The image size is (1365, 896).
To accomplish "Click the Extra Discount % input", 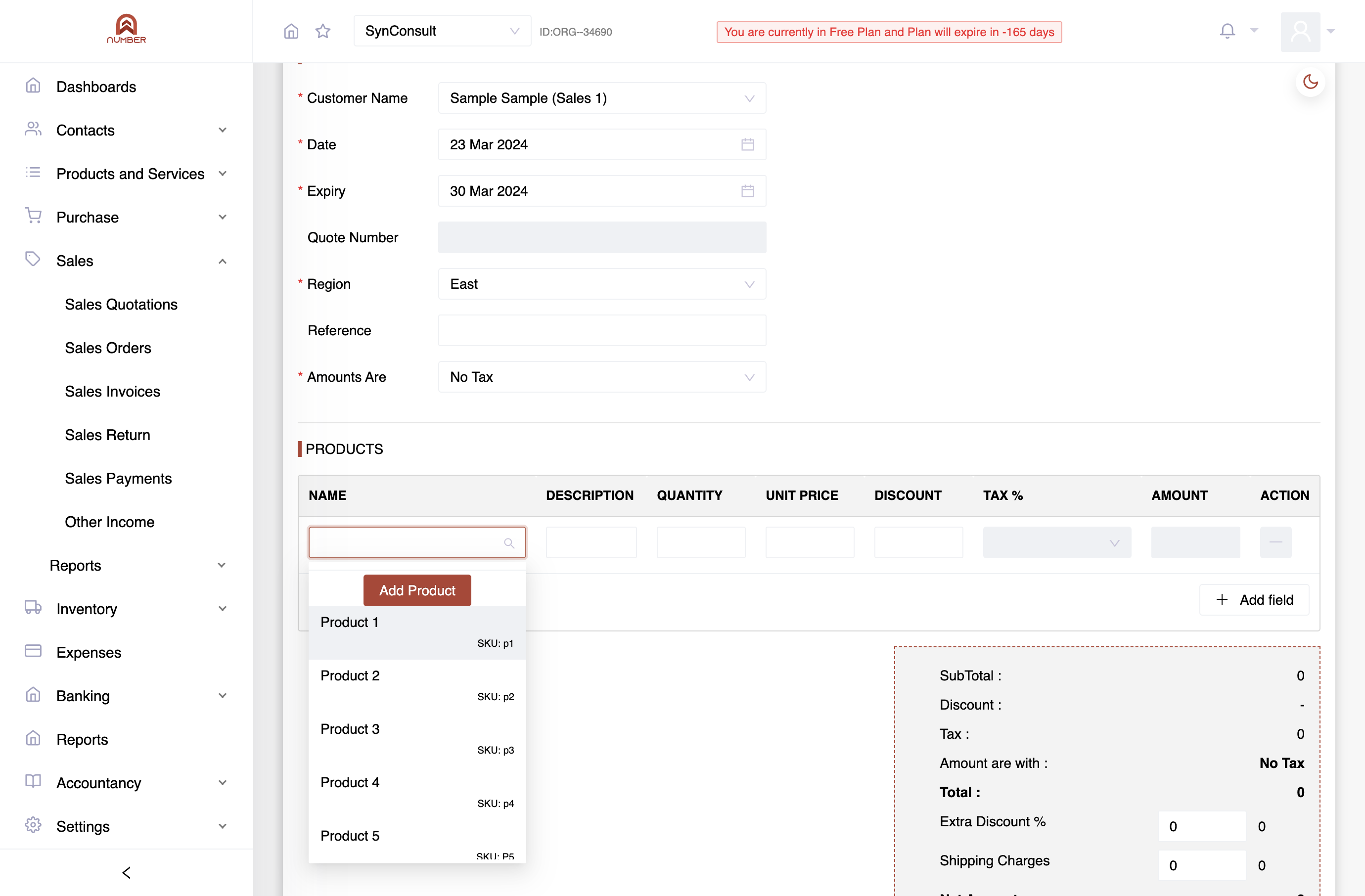I will [x=1201, y=826].
